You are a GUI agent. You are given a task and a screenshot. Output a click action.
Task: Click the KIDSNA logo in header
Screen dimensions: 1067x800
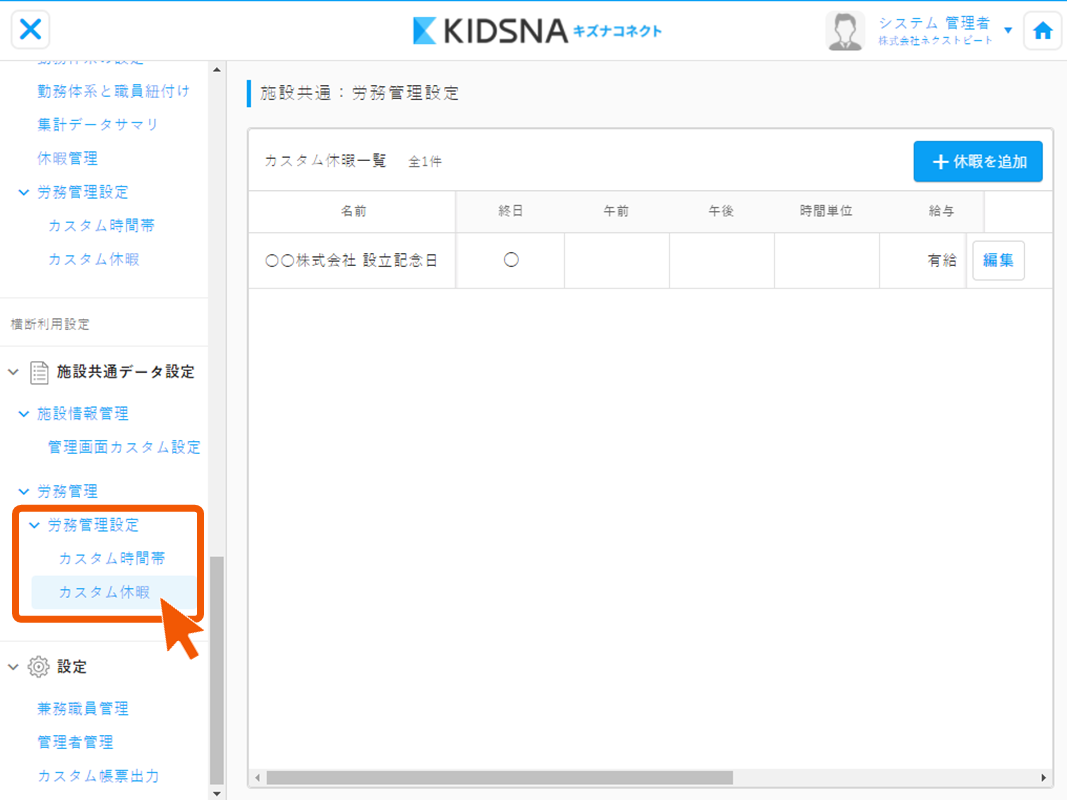pyautogui.click(x=537, y=31)
